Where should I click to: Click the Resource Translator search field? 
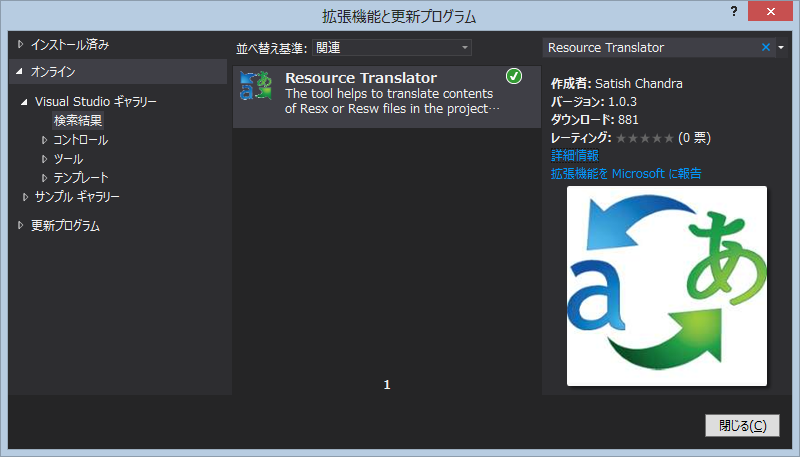652,47
